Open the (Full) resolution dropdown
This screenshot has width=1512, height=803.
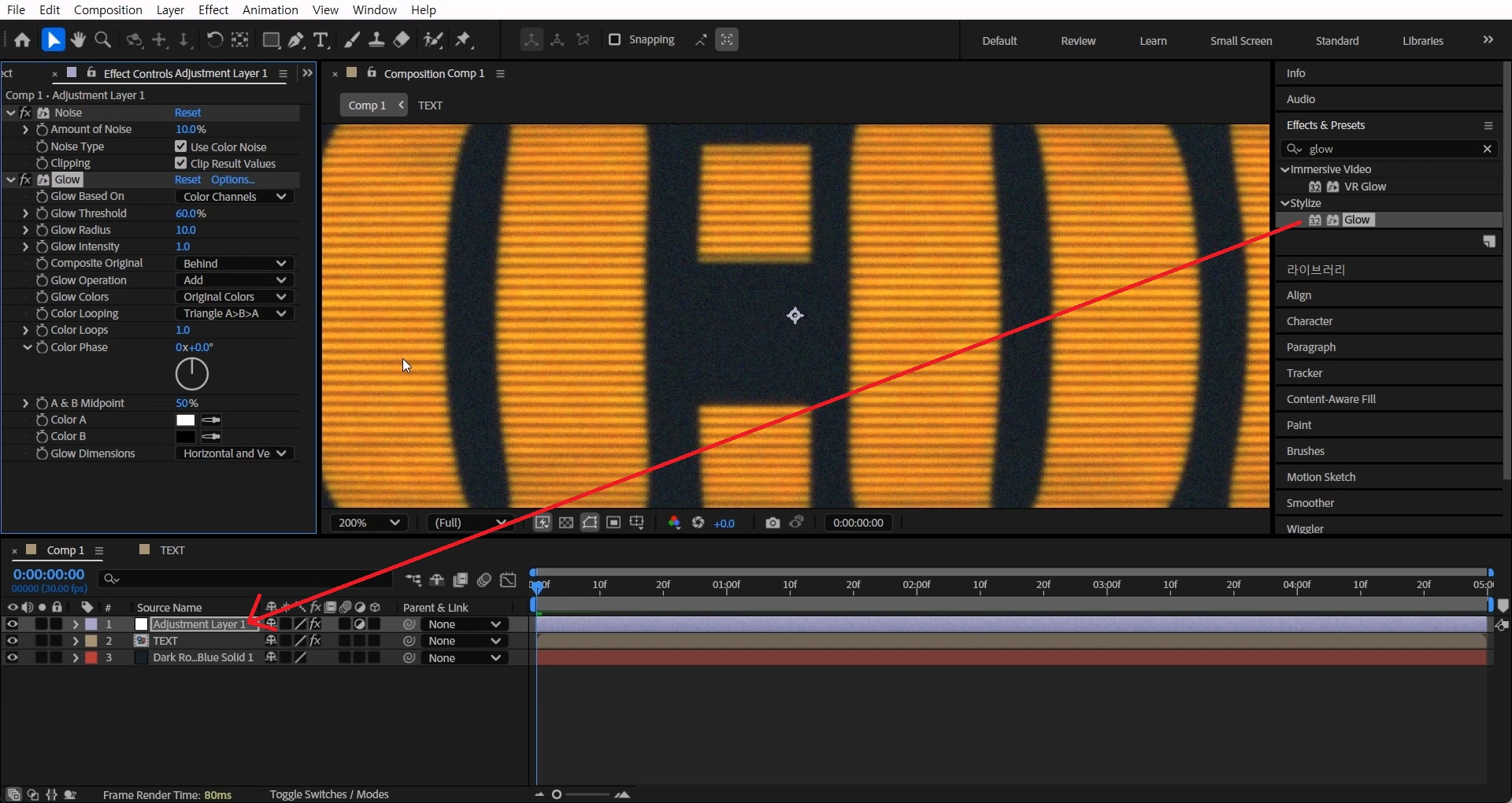(x=470, y=523)
